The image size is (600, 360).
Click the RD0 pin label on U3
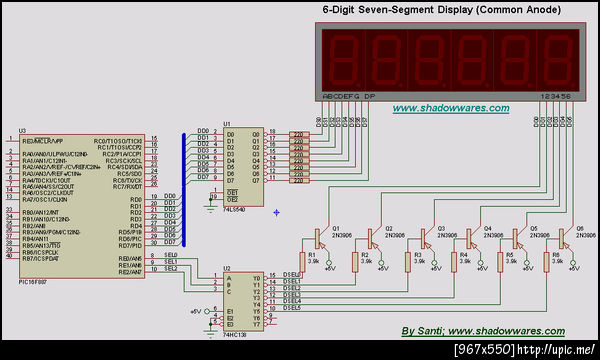tap(136, 200)
